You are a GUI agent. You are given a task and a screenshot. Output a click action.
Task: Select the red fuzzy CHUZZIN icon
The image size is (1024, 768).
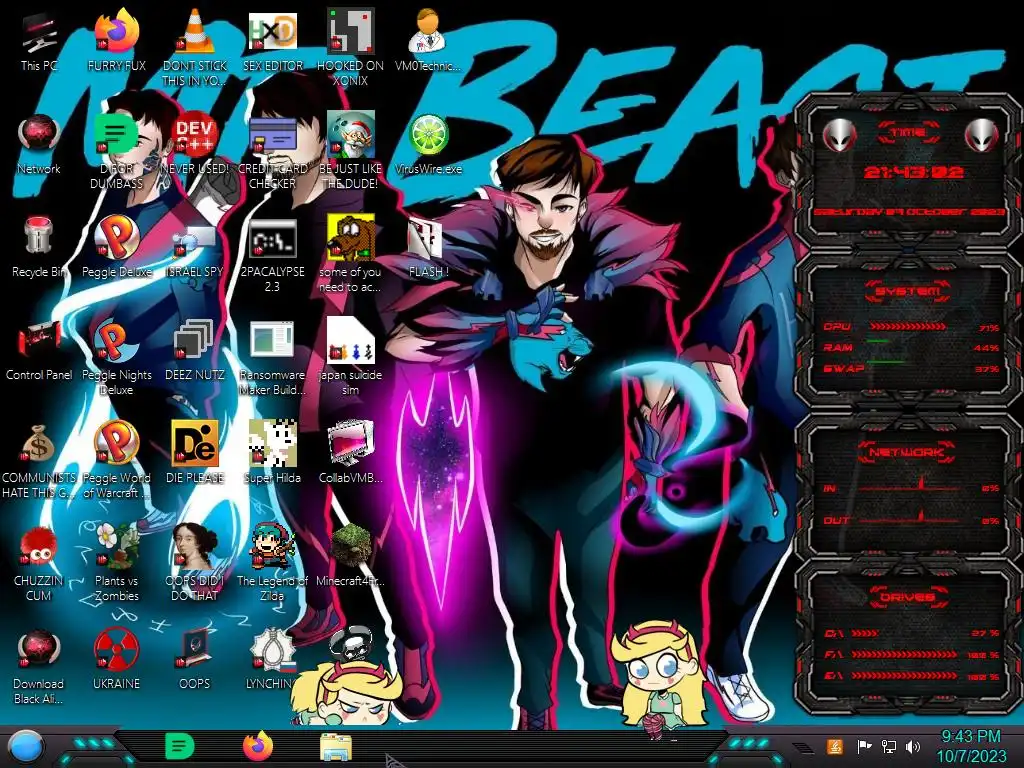(39, 564)
